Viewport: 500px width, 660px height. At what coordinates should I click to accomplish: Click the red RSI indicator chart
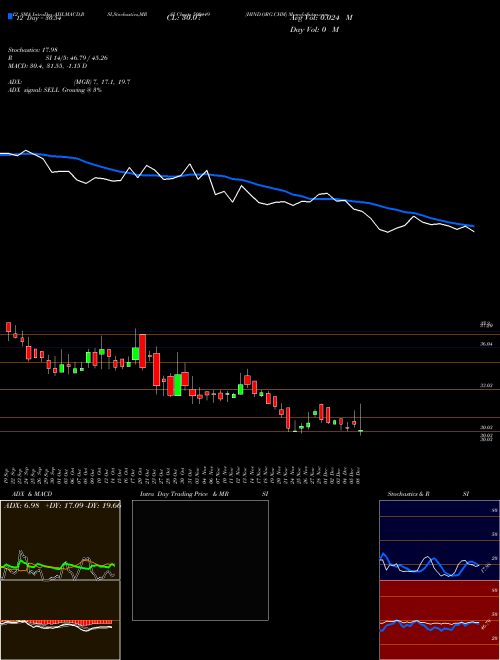pos(439,620)
